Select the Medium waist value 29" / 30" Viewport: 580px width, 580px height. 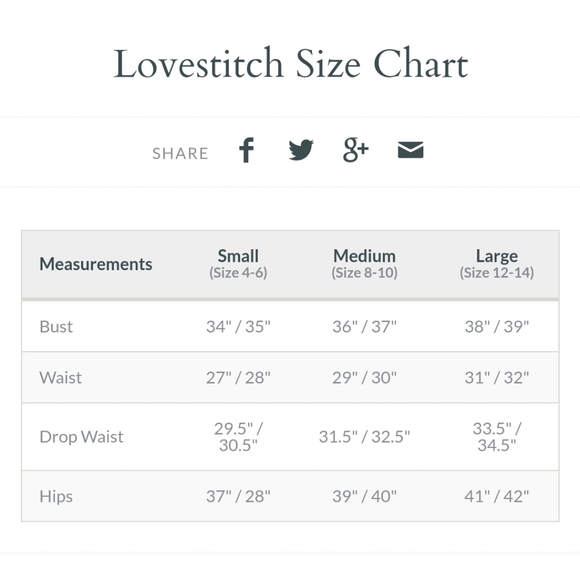click(364, 378)
